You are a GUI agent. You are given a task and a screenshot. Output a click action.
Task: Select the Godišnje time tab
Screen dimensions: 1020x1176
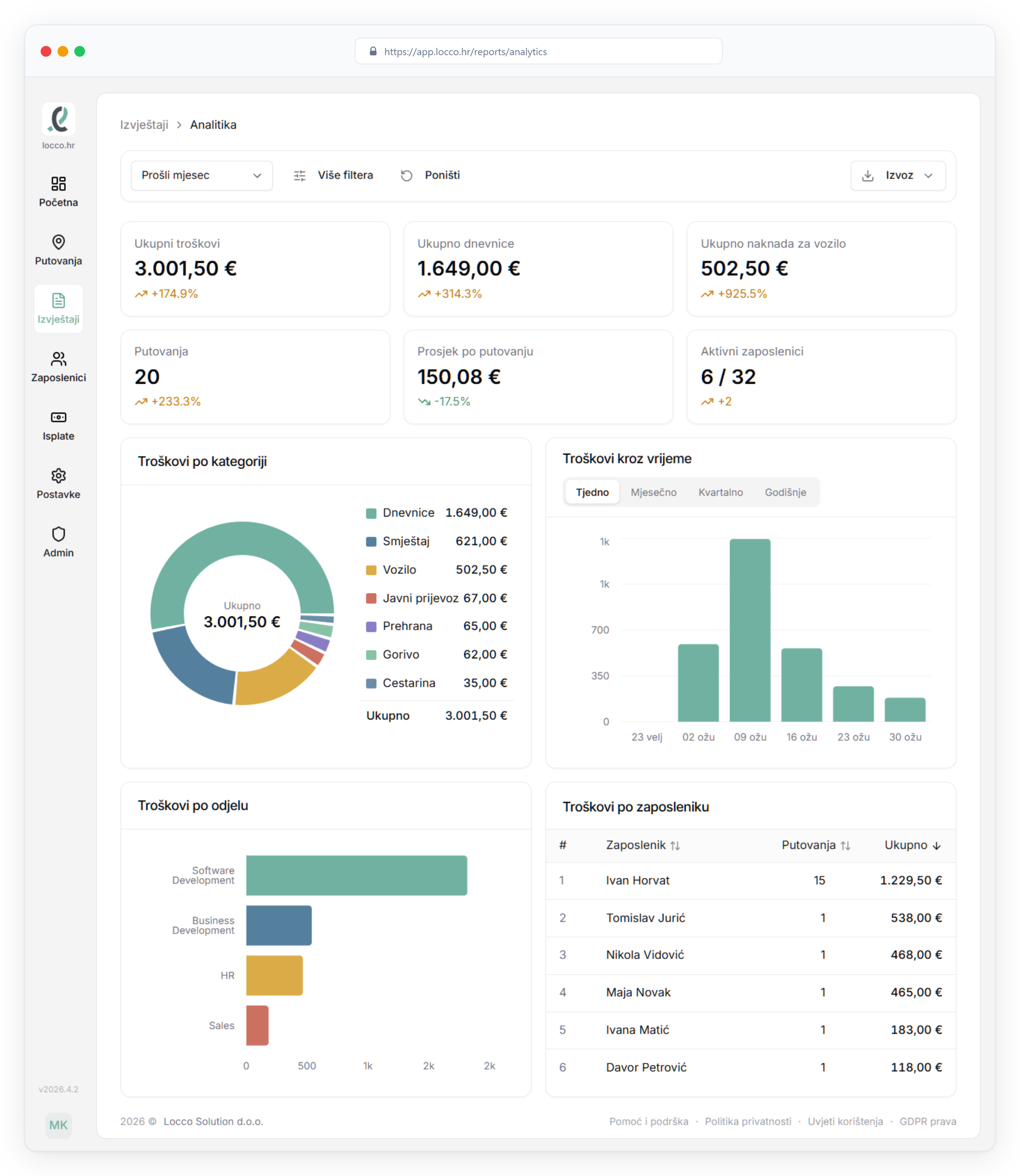[x=785, y=492]
